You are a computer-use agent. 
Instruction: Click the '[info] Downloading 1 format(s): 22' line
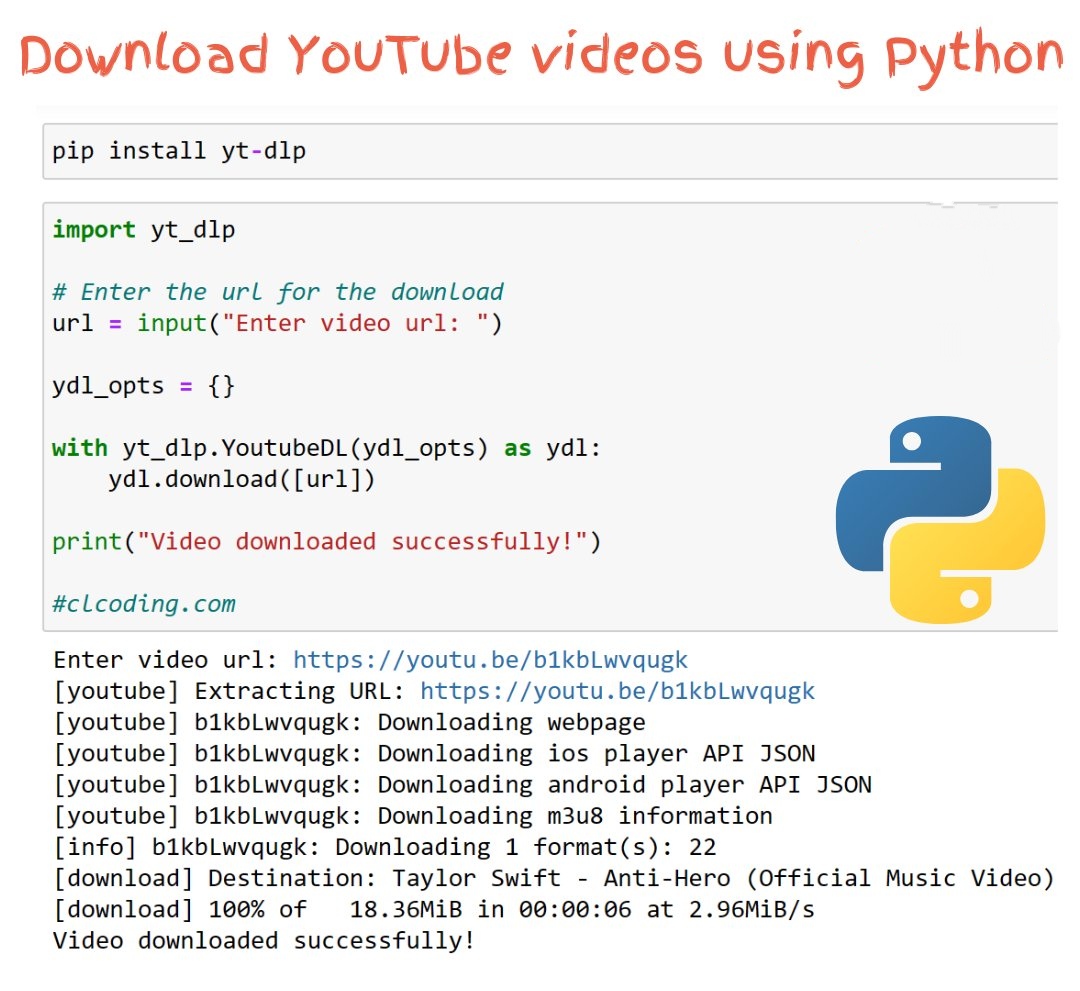tap(384, 847)
